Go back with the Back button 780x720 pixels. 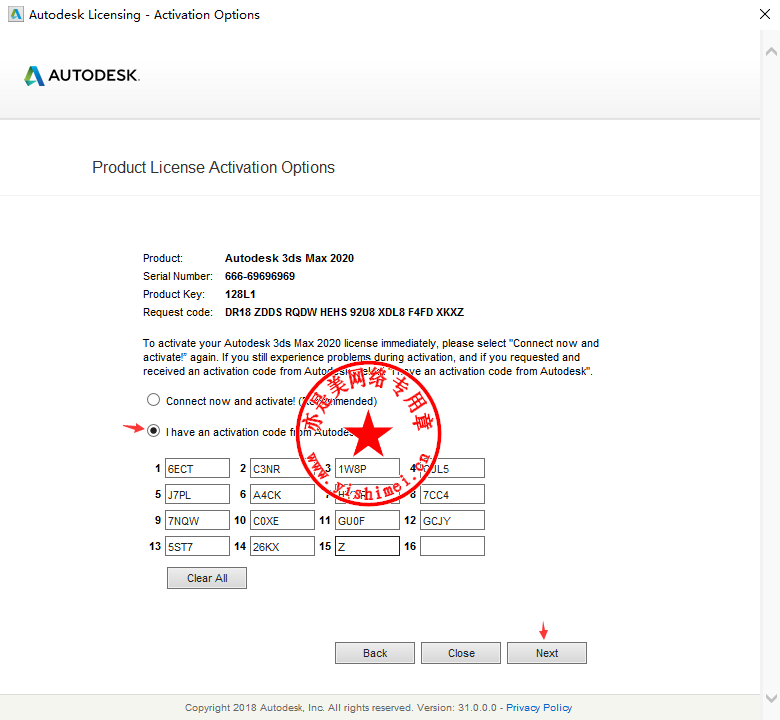point(375,653)
